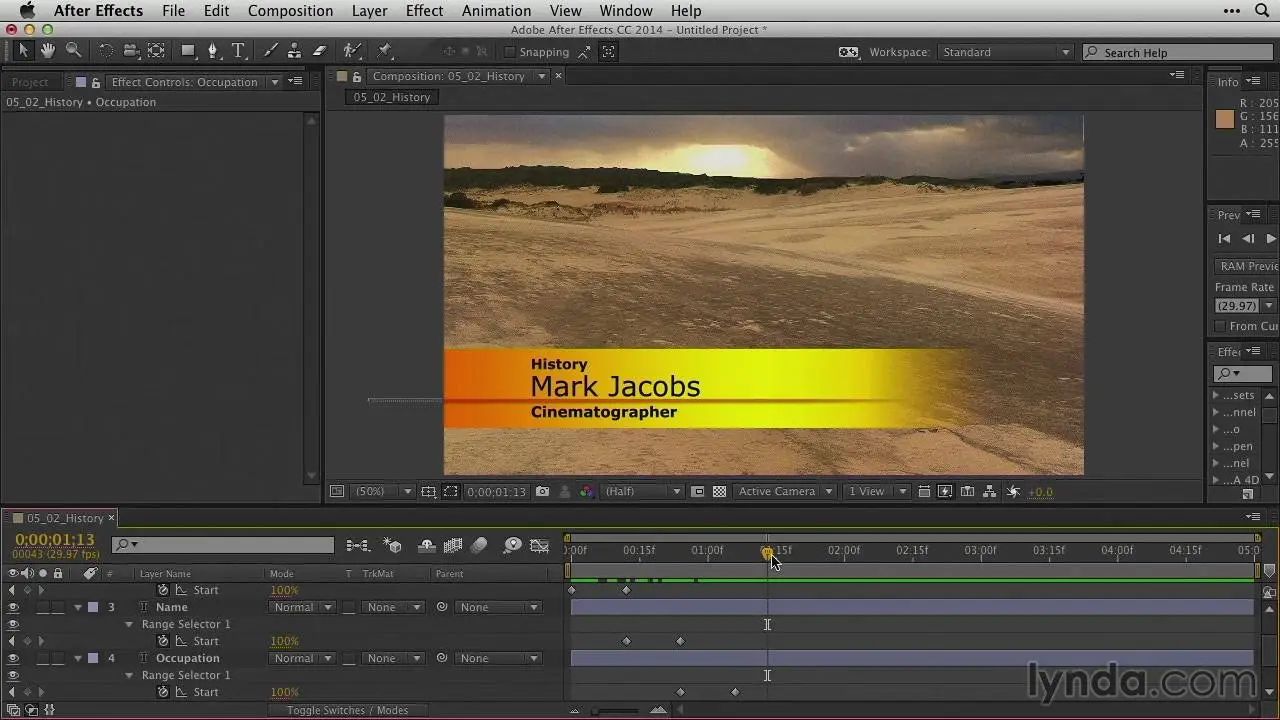The image size is (1280, 720).
Task: Enable the Snapping checkbox
Action: click(x=510, y=52)
